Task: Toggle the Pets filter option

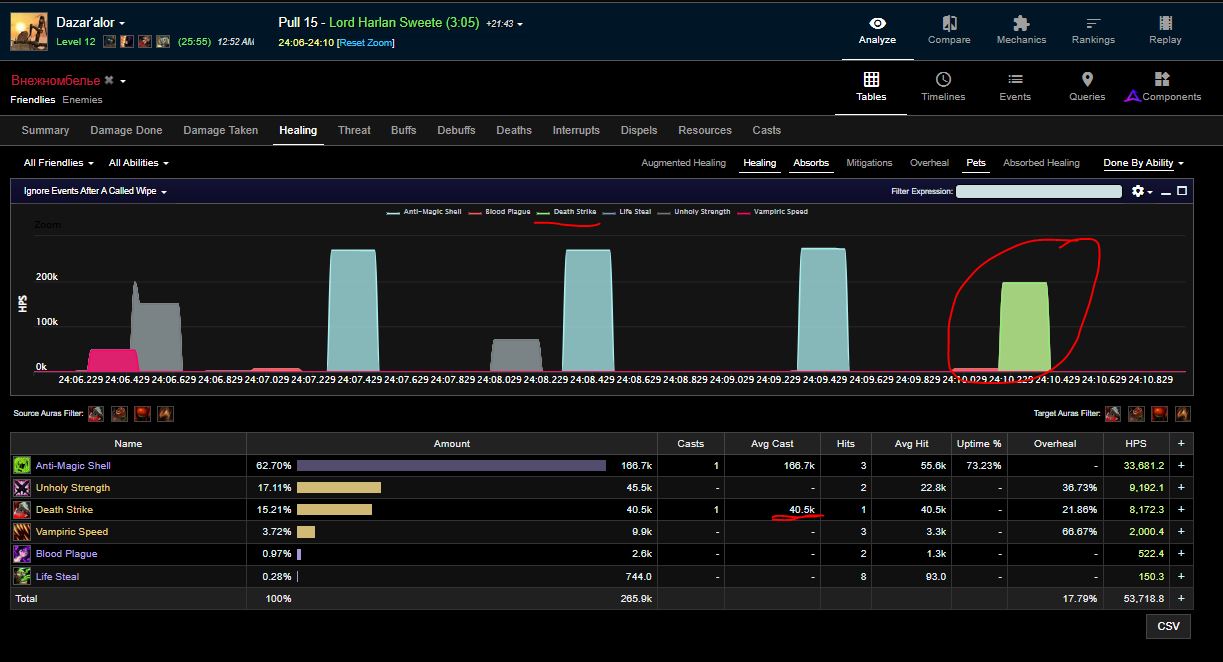Action: click(975, 163)
